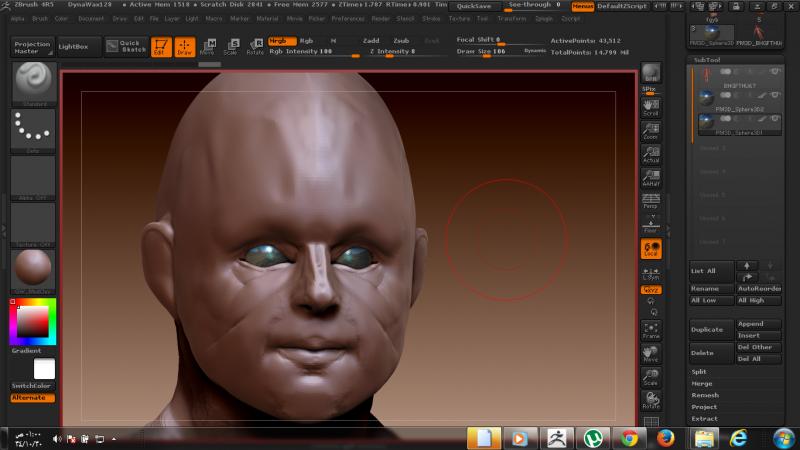
Task: Click the Rotate icon in right shelf
Action: point(651,401)
